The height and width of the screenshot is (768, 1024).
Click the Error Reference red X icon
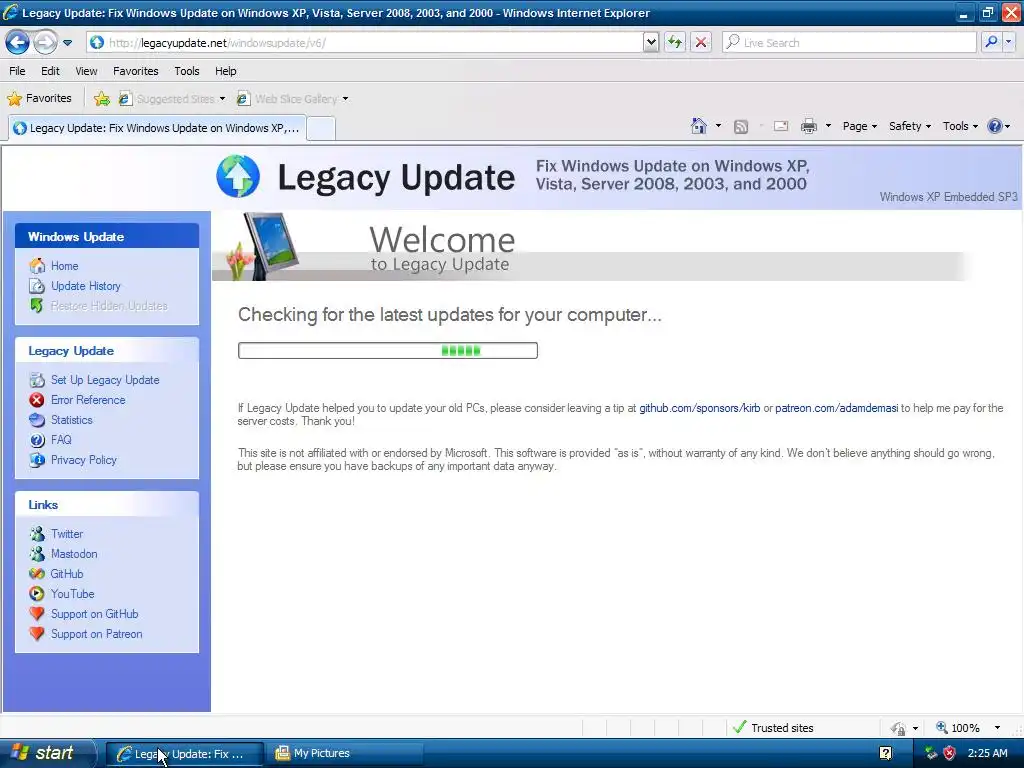click(x=37, y=400)
